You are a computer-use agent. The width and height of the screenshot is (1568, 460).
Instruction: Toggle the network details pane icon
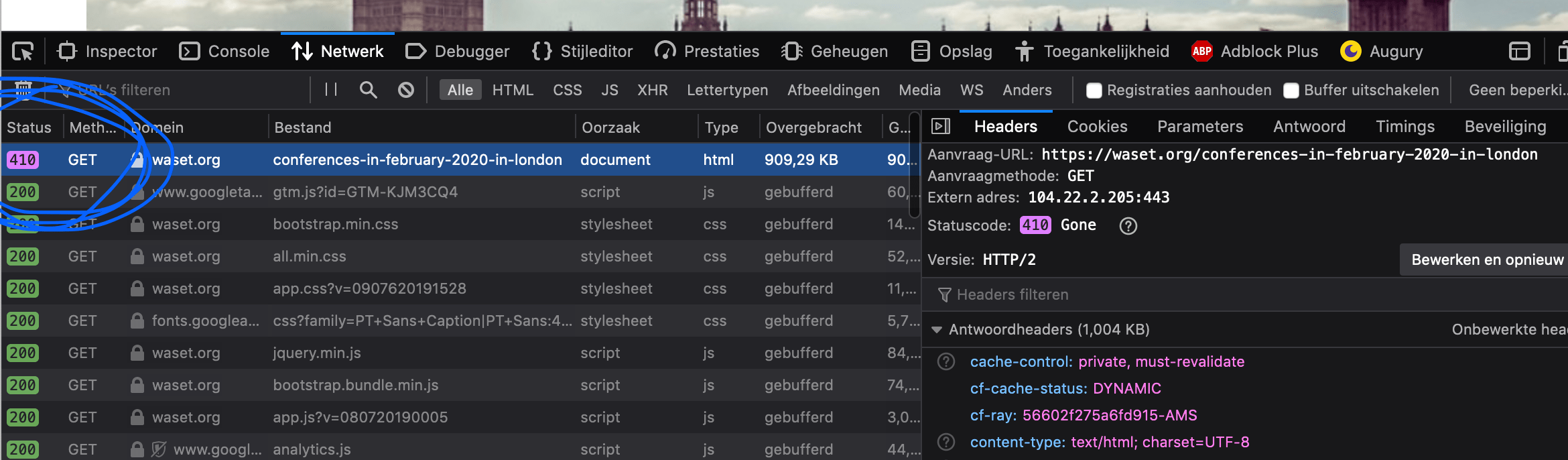941,127
